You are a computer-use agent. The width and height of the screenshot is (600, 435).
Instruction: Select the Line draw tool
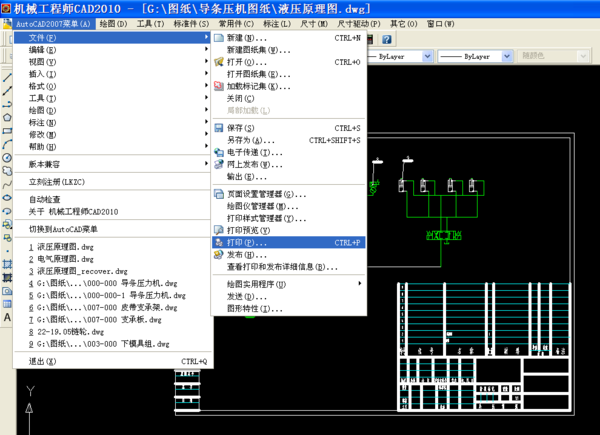coord(7,78)
